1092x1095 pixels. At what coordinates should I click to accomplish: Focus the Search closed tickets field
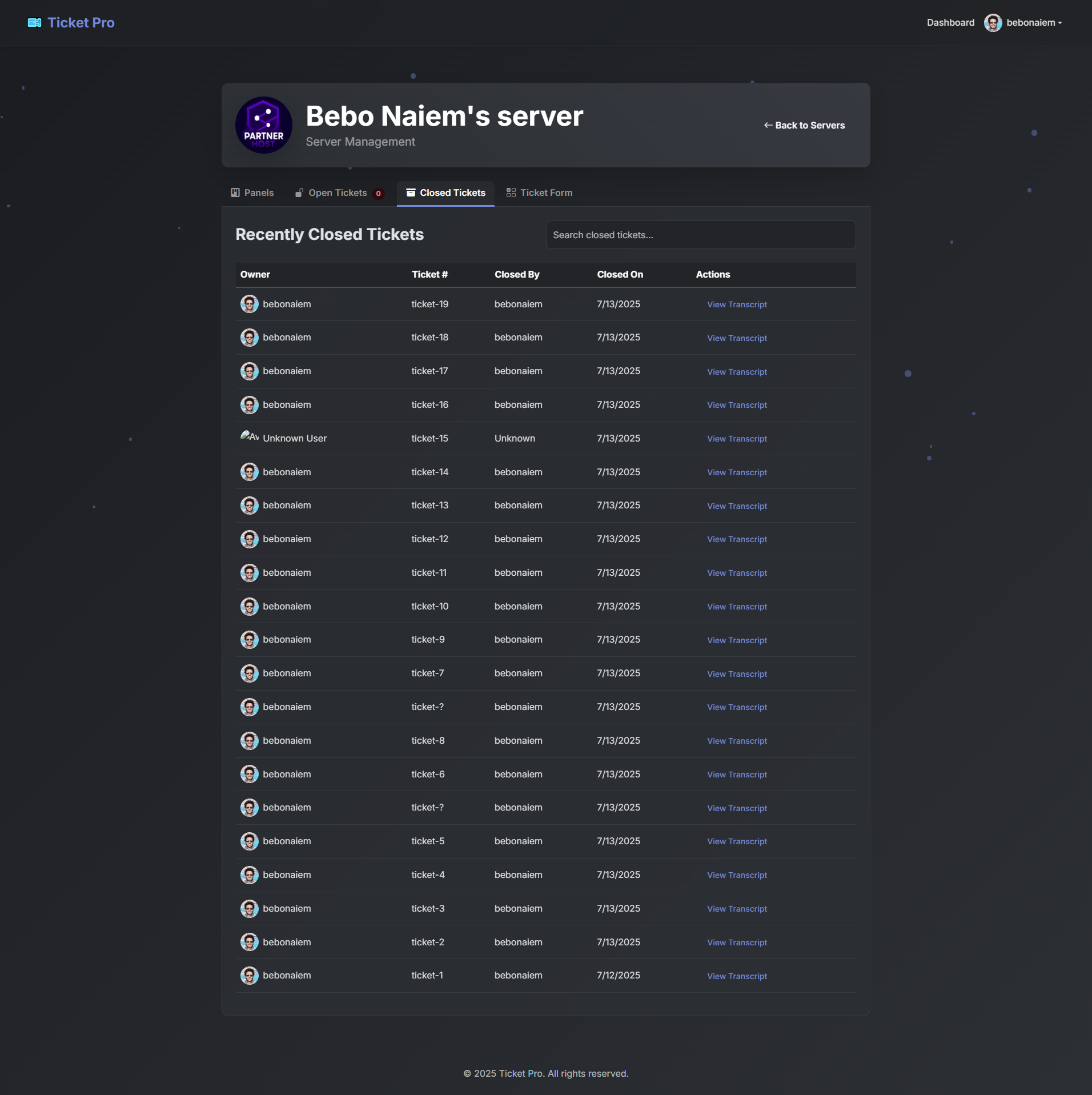coord(700,235)
